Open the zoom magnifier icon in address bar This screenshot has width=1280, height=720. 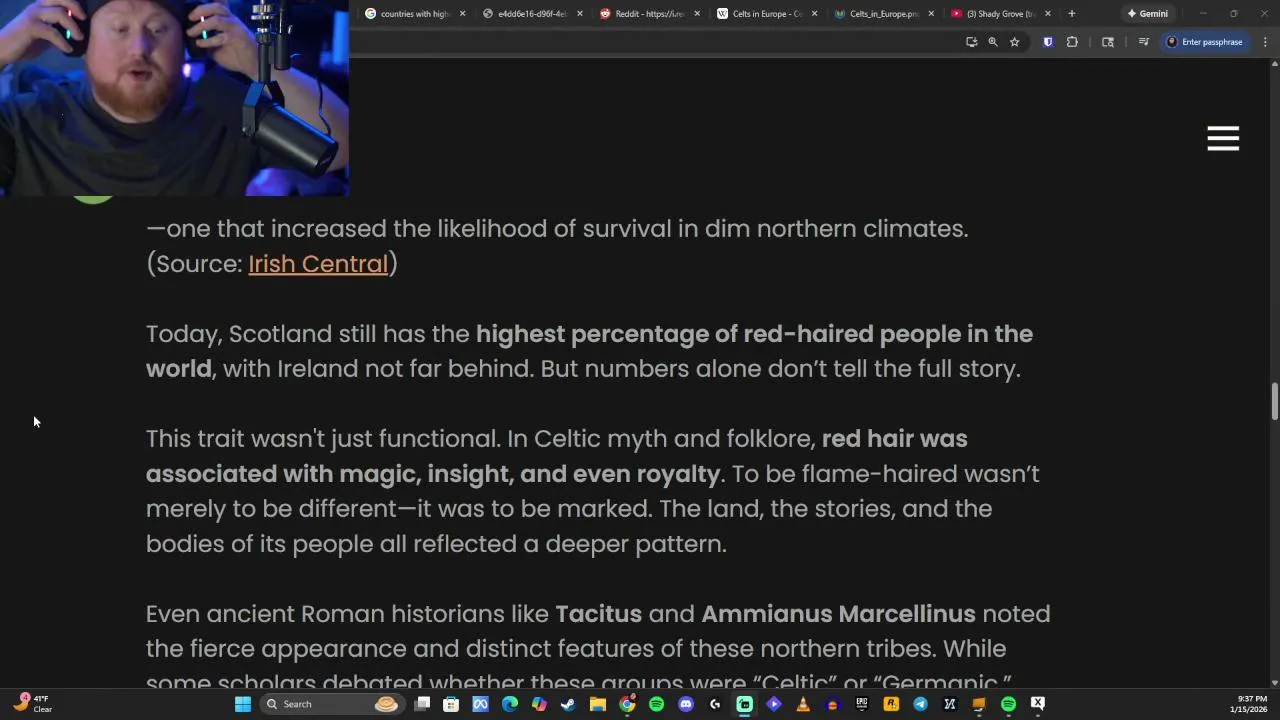(993, 42)
